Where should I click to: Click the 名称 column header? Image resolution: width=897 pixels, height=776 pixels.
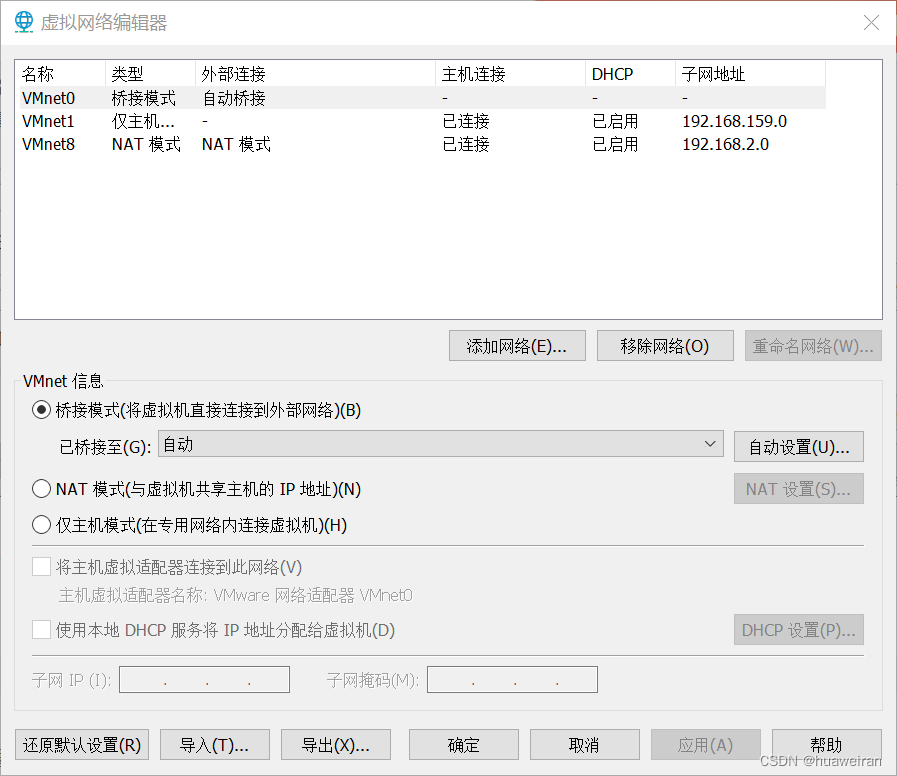(x=60, y=74)
